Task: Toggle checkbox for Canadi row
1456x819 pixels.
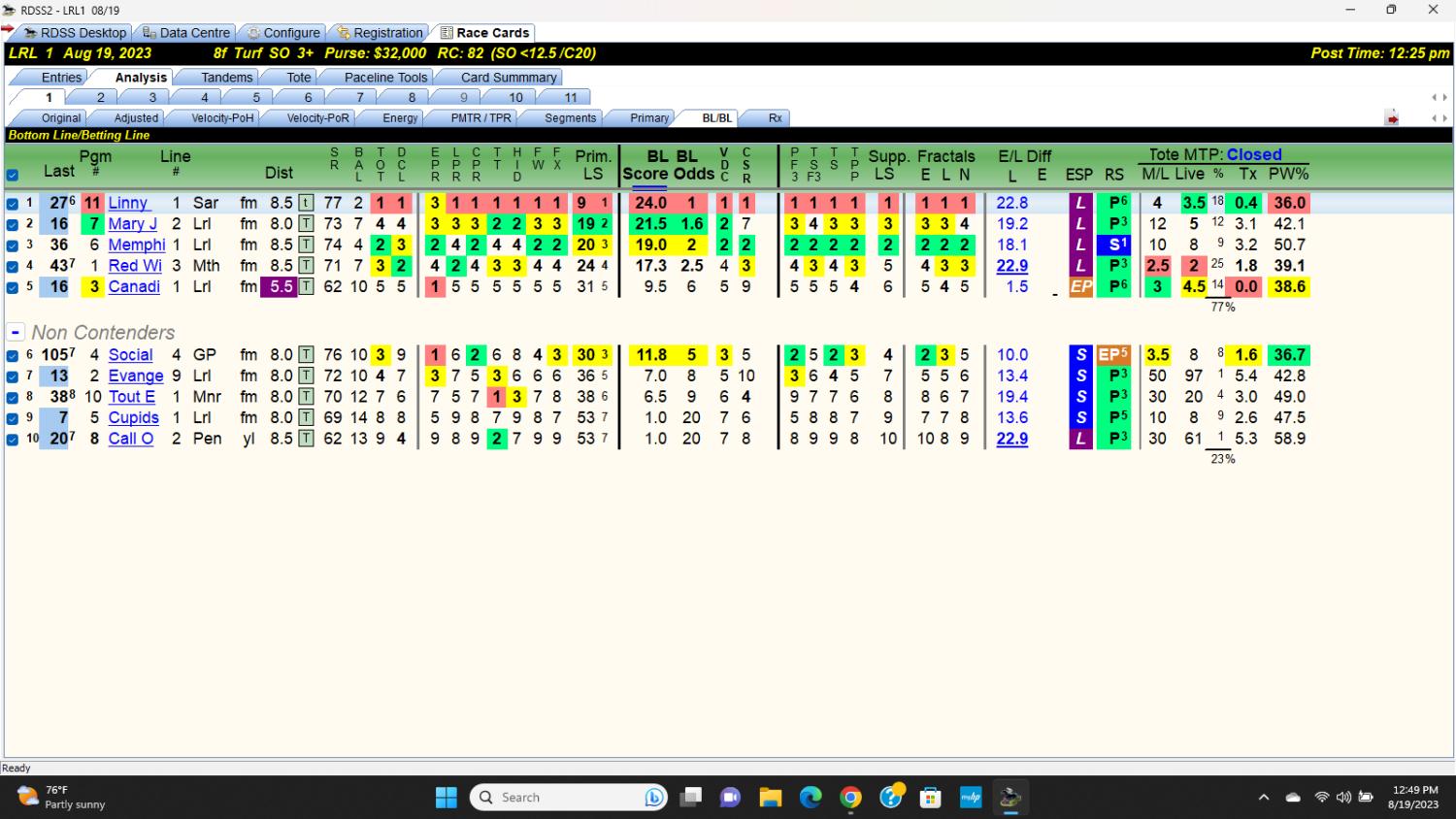Action: pos(12,287)
